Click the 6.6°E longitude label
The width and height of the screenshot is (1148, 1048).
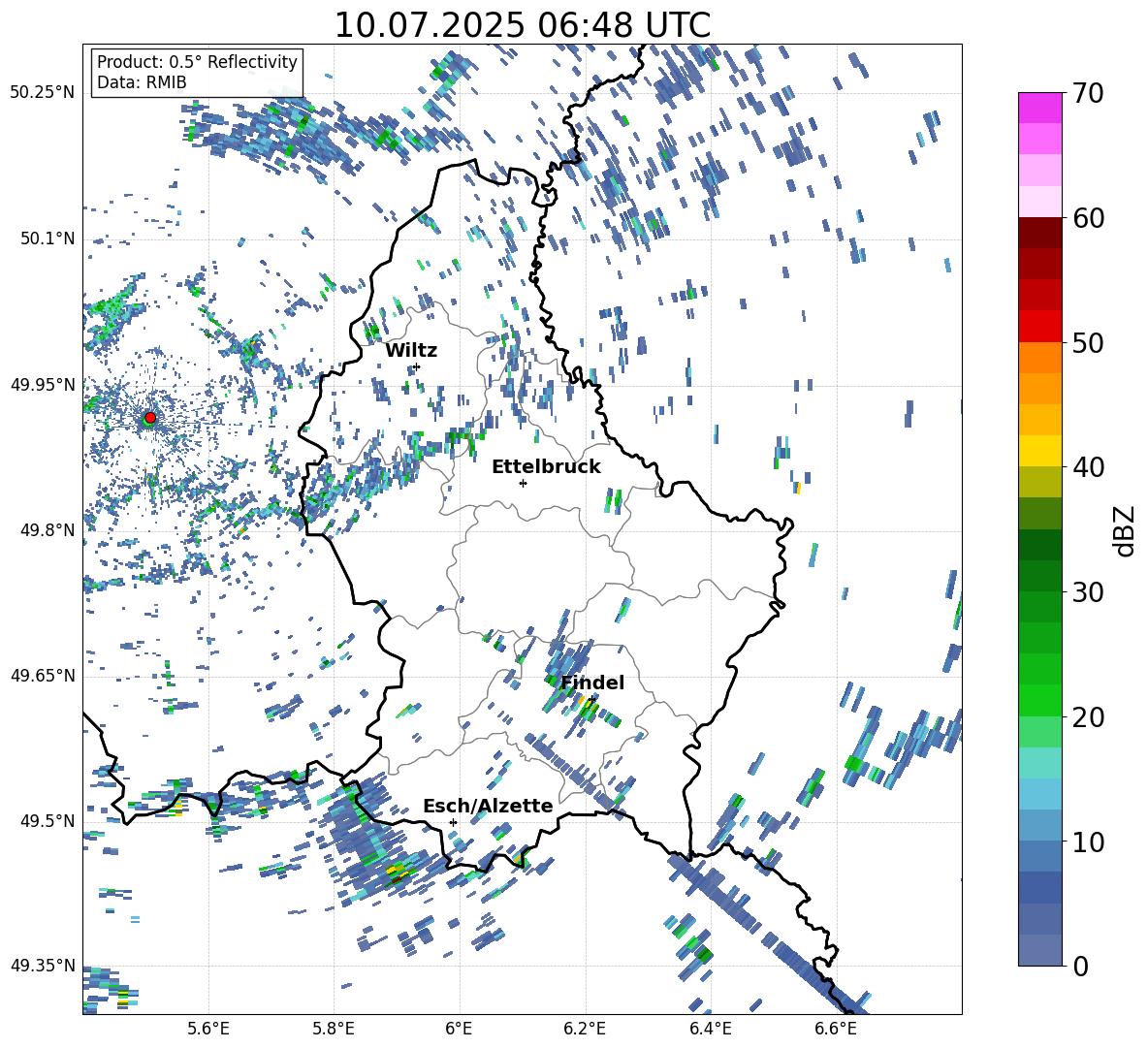pos(836,1029)
